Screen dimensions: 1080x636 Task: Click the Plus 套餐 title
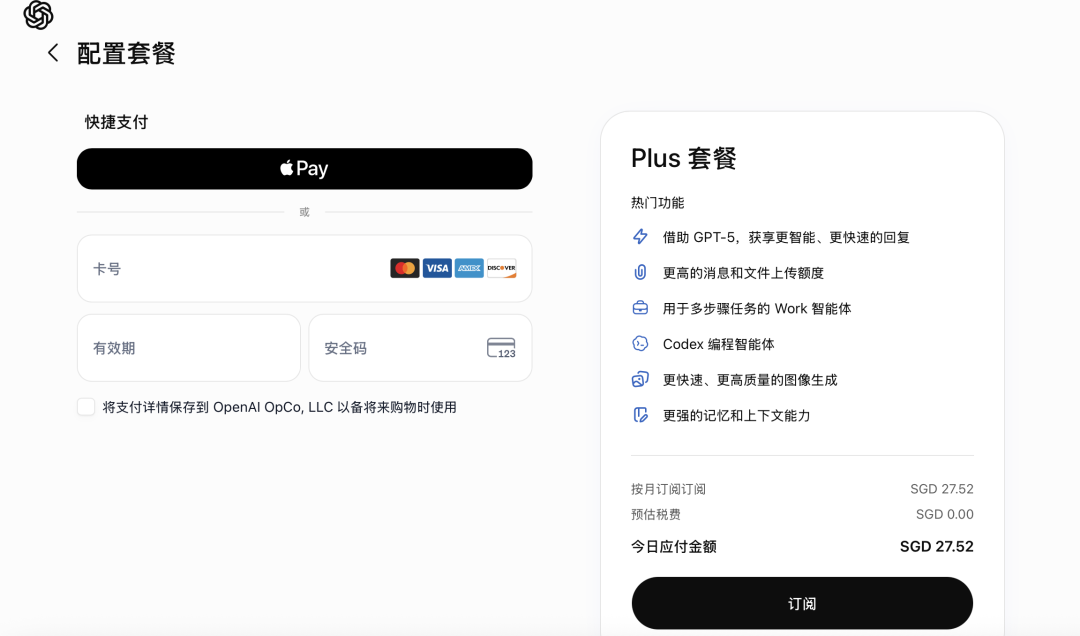tap(684, 158)
